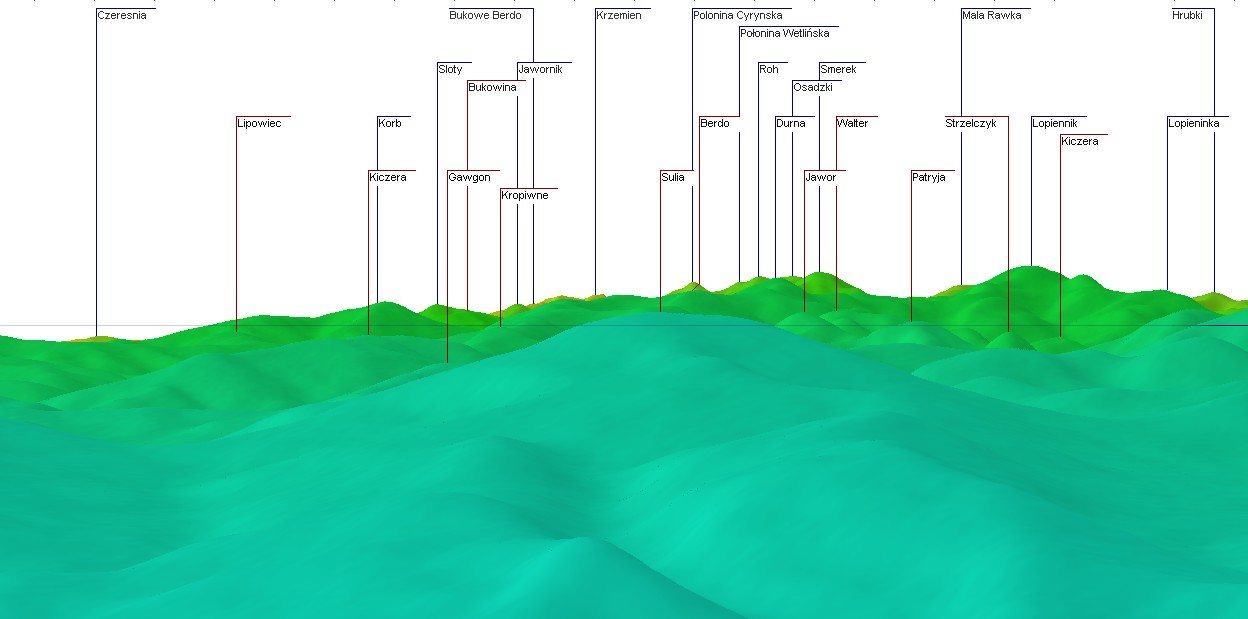Click the Sulia peak label
The width and height of the screenshot is (1248, 619).
tap(673, 178)
